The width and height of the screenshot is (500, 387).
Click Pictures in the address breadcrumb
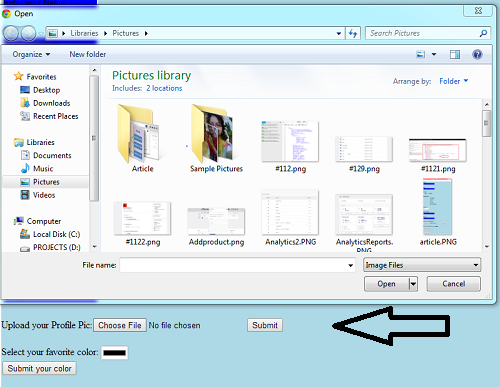(x=125, y=33)
